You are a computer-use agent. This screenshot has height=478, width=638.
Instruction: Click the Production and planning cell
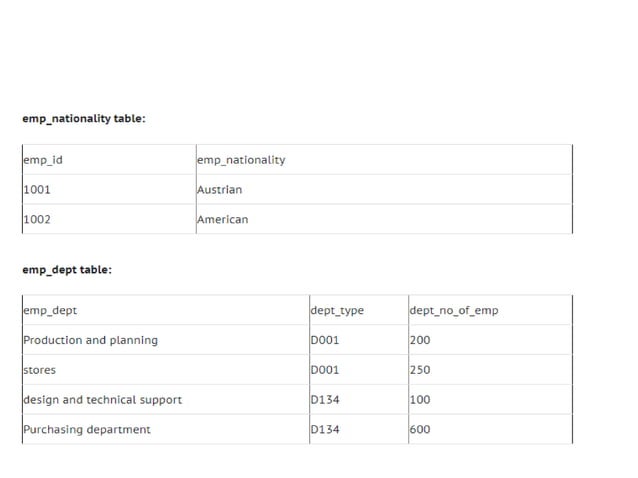pos(91,341)
